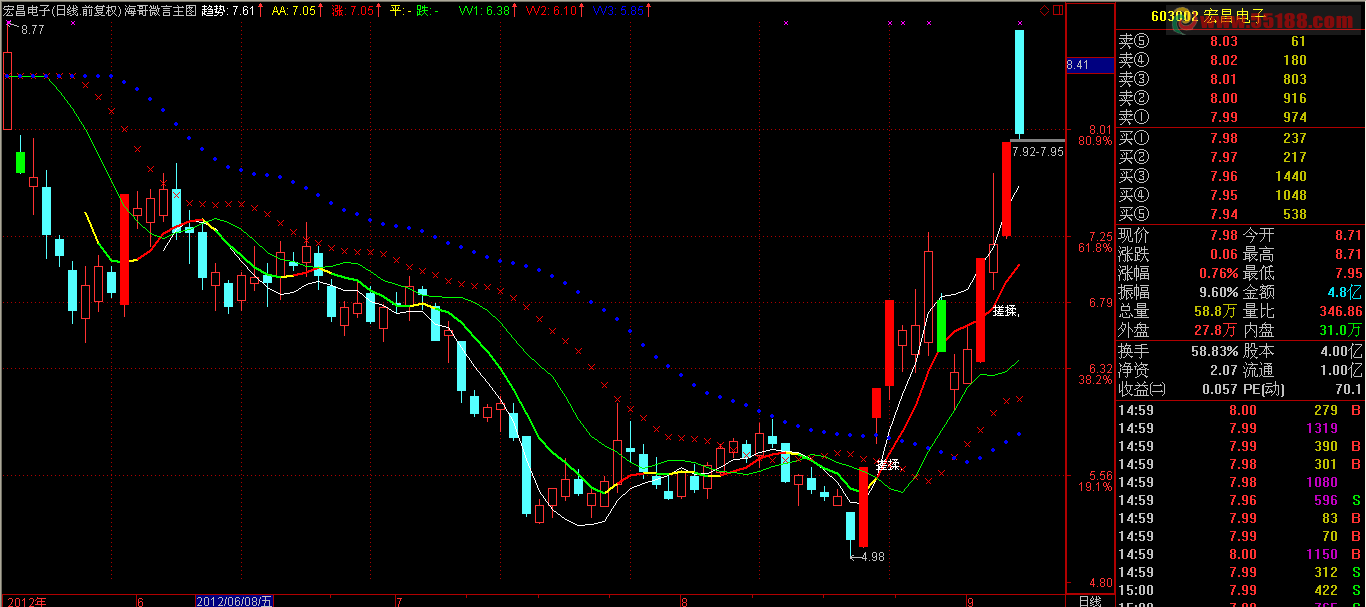Click the 现价 value 7.98

tap(1223, 235)
